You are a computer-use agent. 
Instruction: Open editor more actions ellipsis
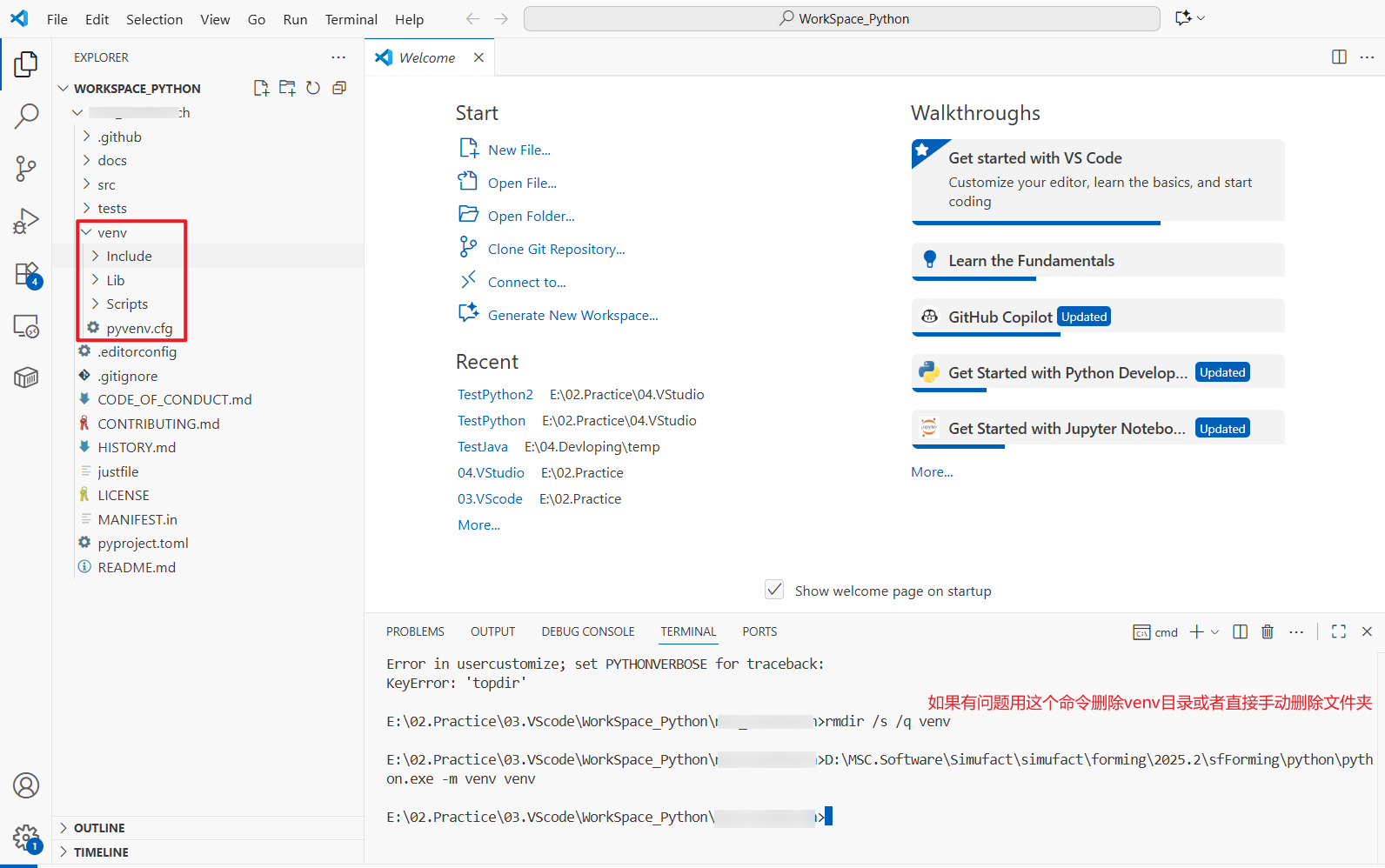point(1367,57)
